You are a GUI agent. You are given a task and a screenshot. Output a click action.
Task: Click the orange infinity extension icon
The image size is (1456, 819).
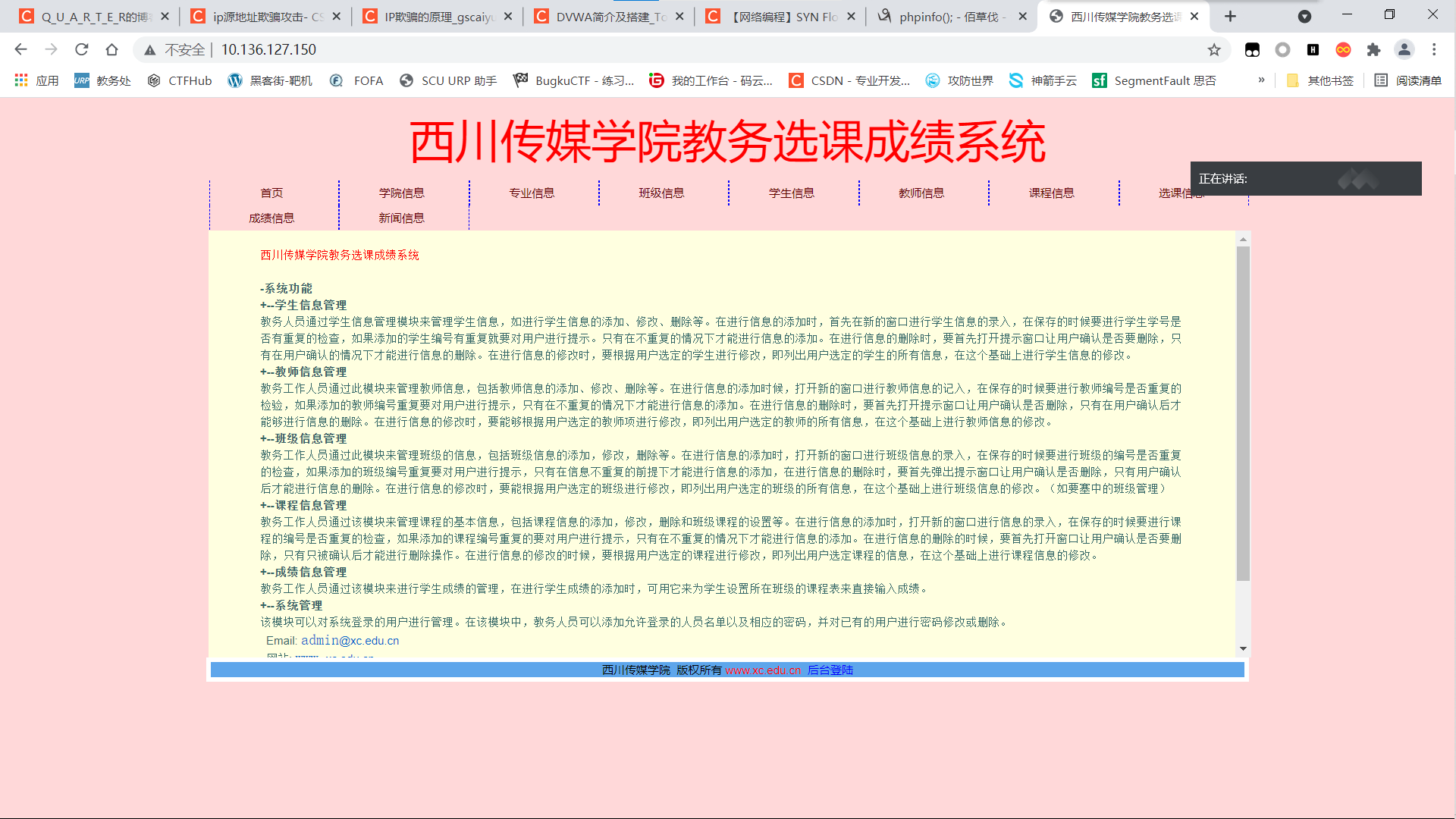(x=1343, y=49)
